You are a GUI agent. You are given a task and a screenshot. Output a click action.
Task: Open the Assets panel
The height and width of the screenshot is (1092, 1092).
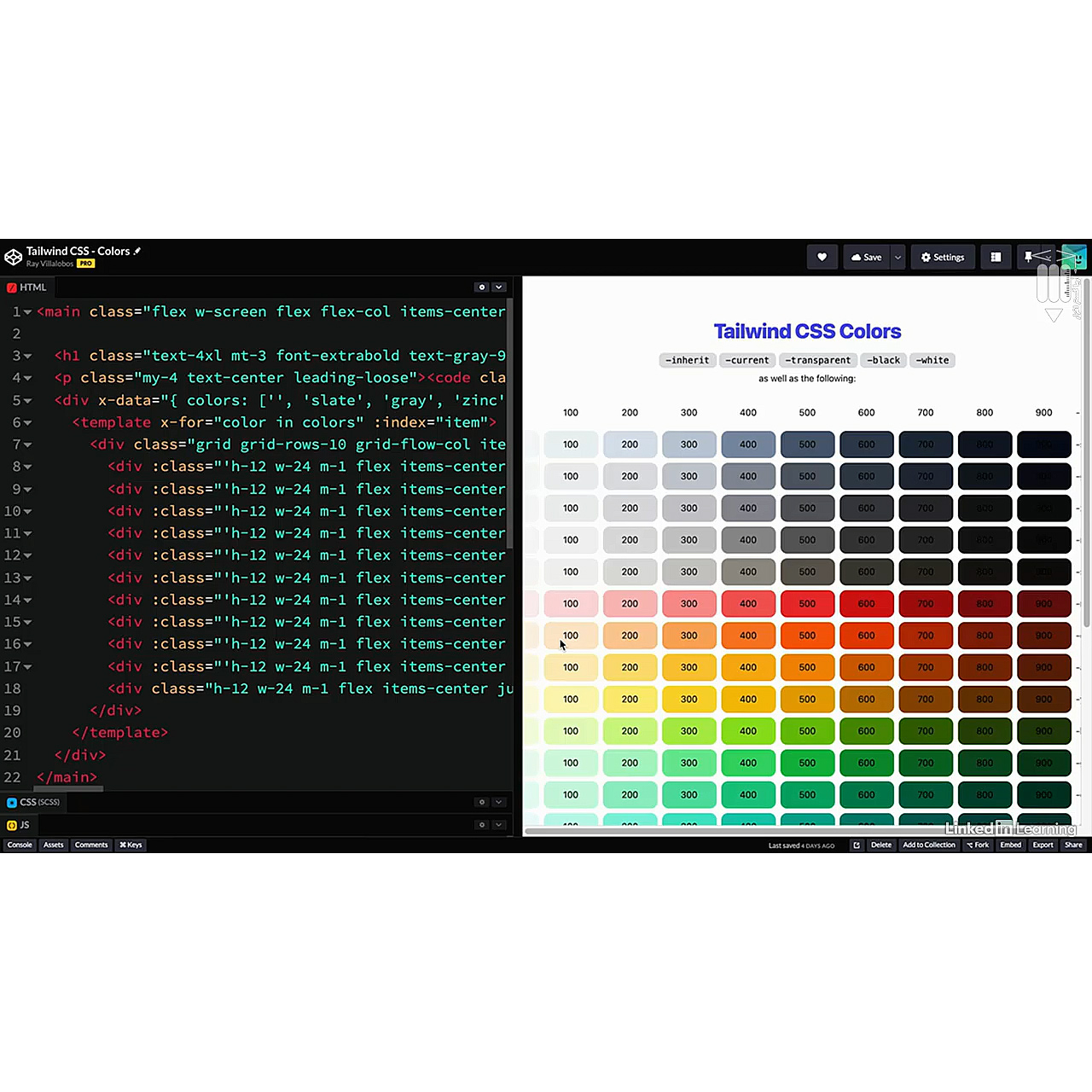54,845
